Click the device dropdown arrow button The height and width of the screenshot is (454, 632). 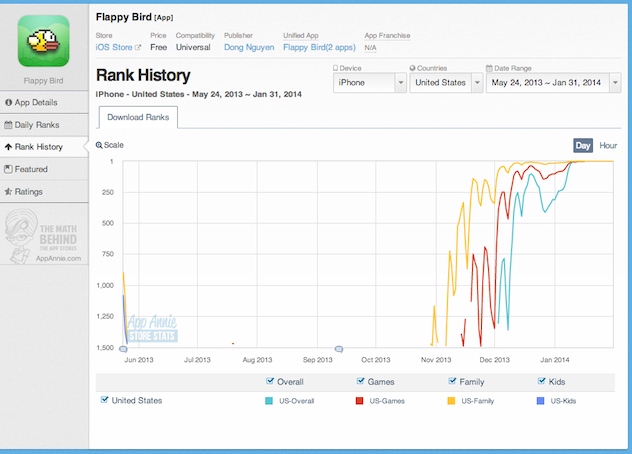click(401, 83)
